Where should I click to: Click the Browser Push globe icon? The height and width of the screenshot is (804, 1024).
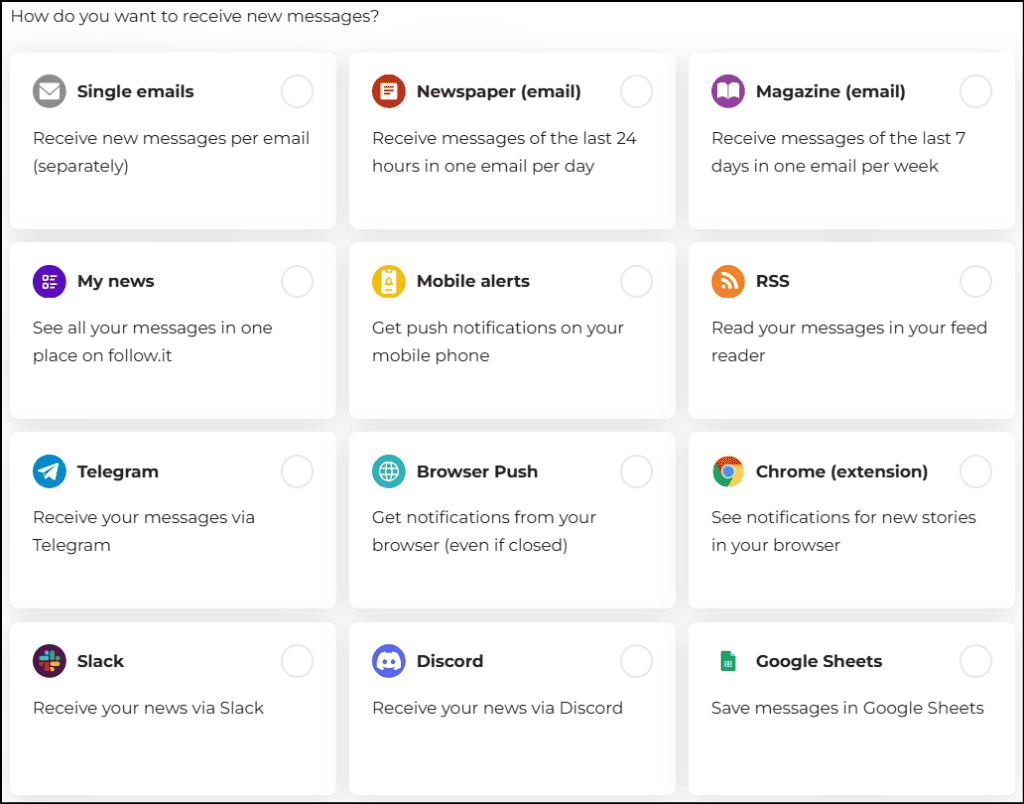(389, 472)
